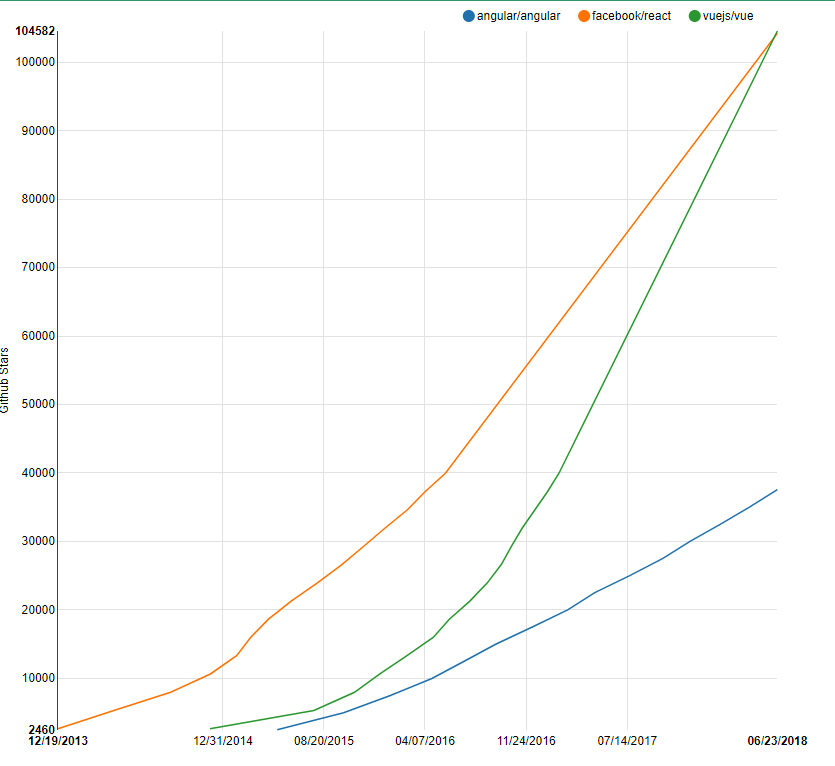This screenshot has height=766, width=835.
Task: Select the 100000 y-axis tick label
Action: coord(35,62)
